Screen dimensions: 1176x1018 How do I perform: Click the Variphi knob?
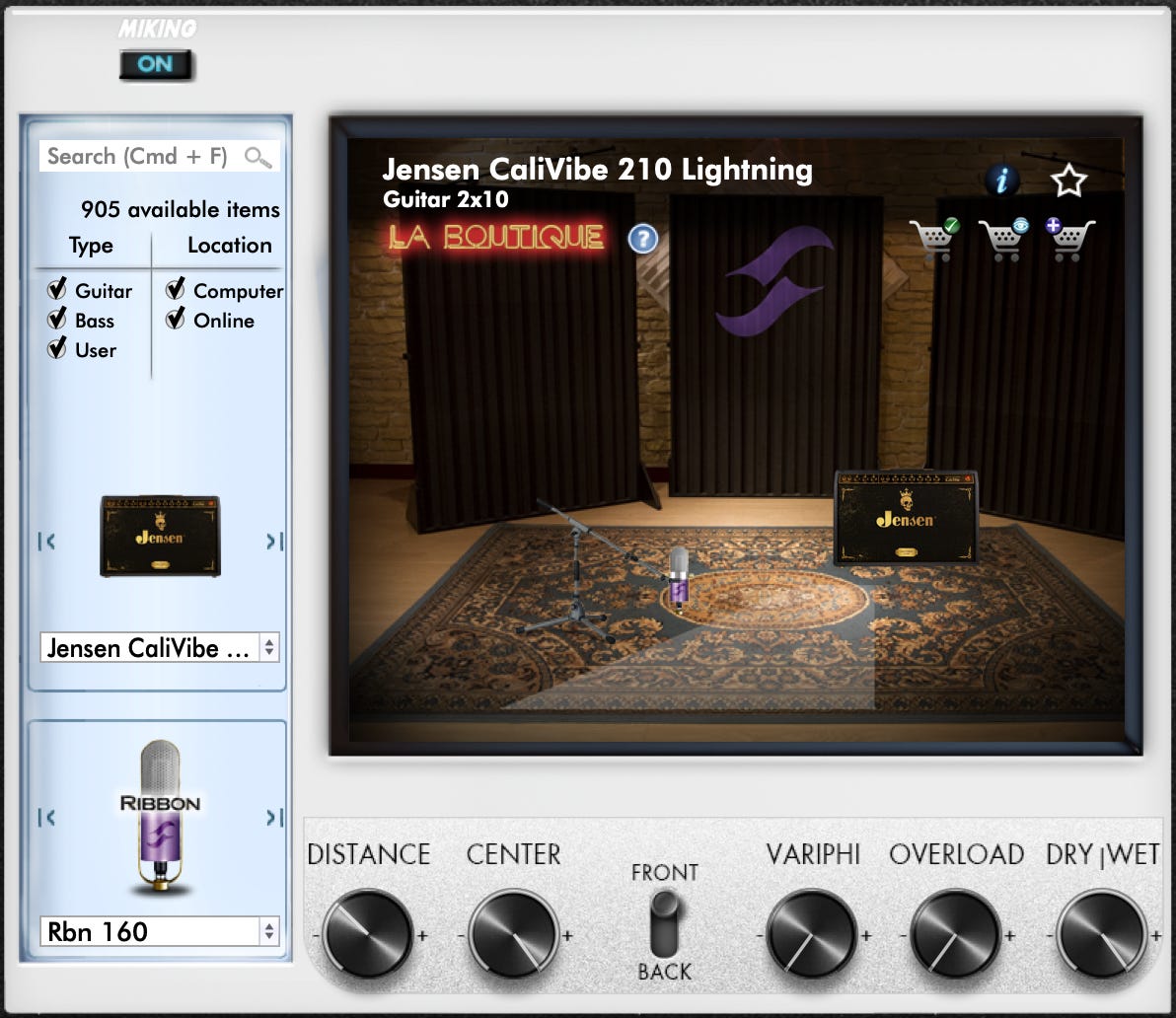tap(812, 934)
